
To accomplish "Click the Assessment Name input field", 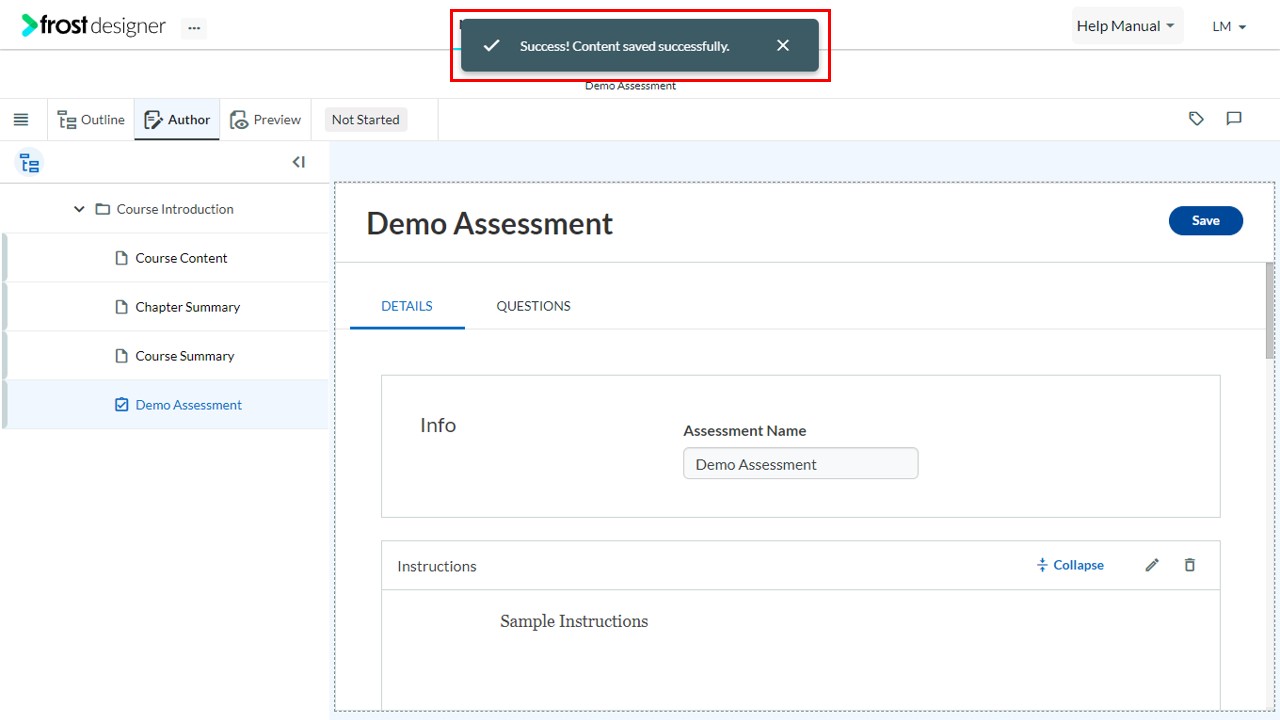I will click(800, 464).
